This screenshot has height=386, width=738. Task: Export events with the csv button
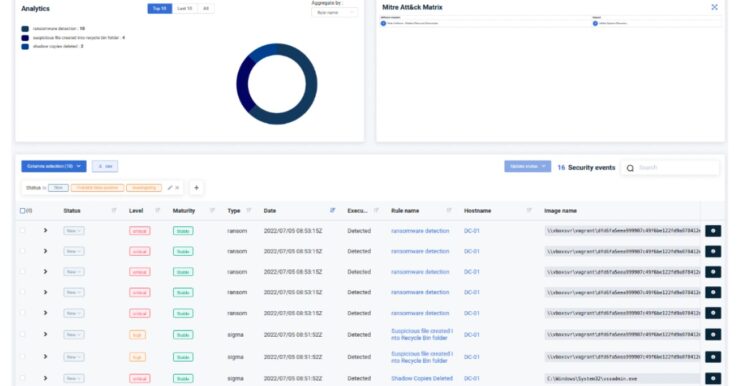pyautogui.click(x=105, y=166)
